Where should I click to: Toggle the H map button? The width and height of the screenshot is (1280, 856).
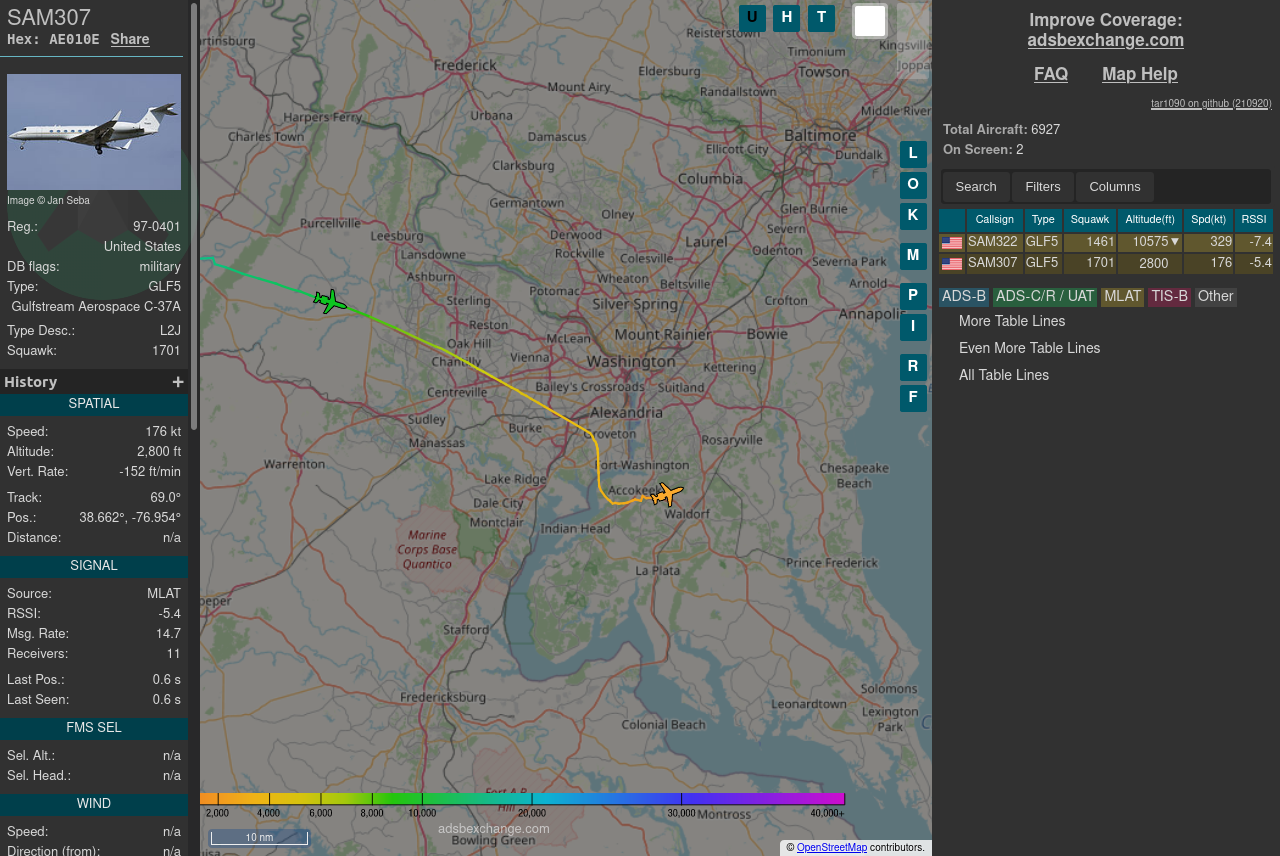point(787,18)
